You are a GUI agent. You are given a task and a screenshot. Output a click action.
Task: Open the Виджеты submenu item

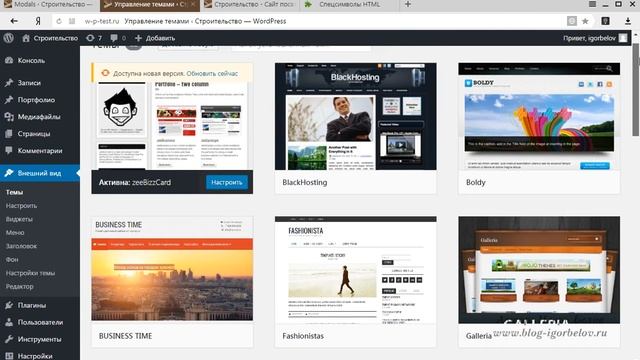pyautogui.click(x=19, y=219)
